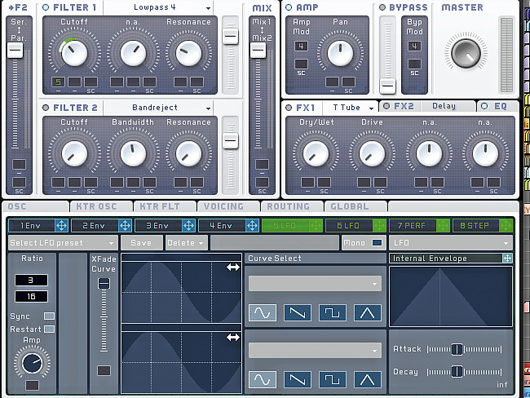The width and height of the screenshot is (530, 398).
Task: Switch to the KTR OSC tab
Action: (x=101, y=206)
